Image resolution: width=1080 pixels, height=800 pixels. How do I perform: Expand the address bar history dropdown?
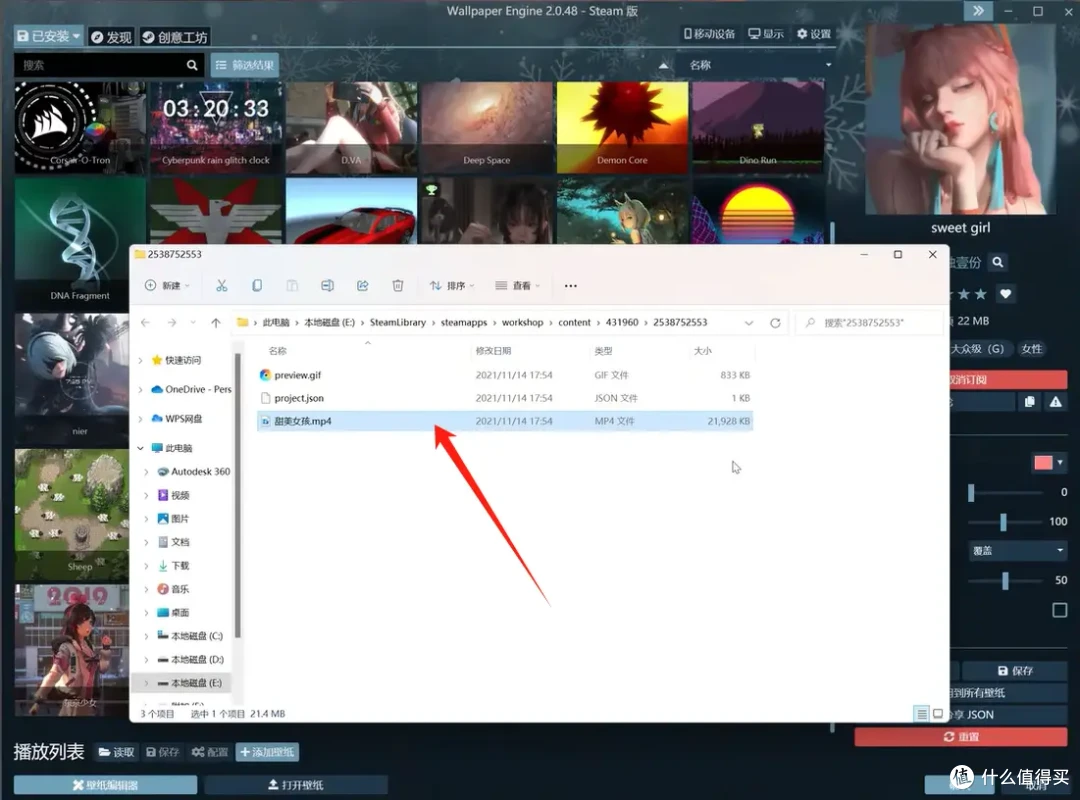coord(749,322)
